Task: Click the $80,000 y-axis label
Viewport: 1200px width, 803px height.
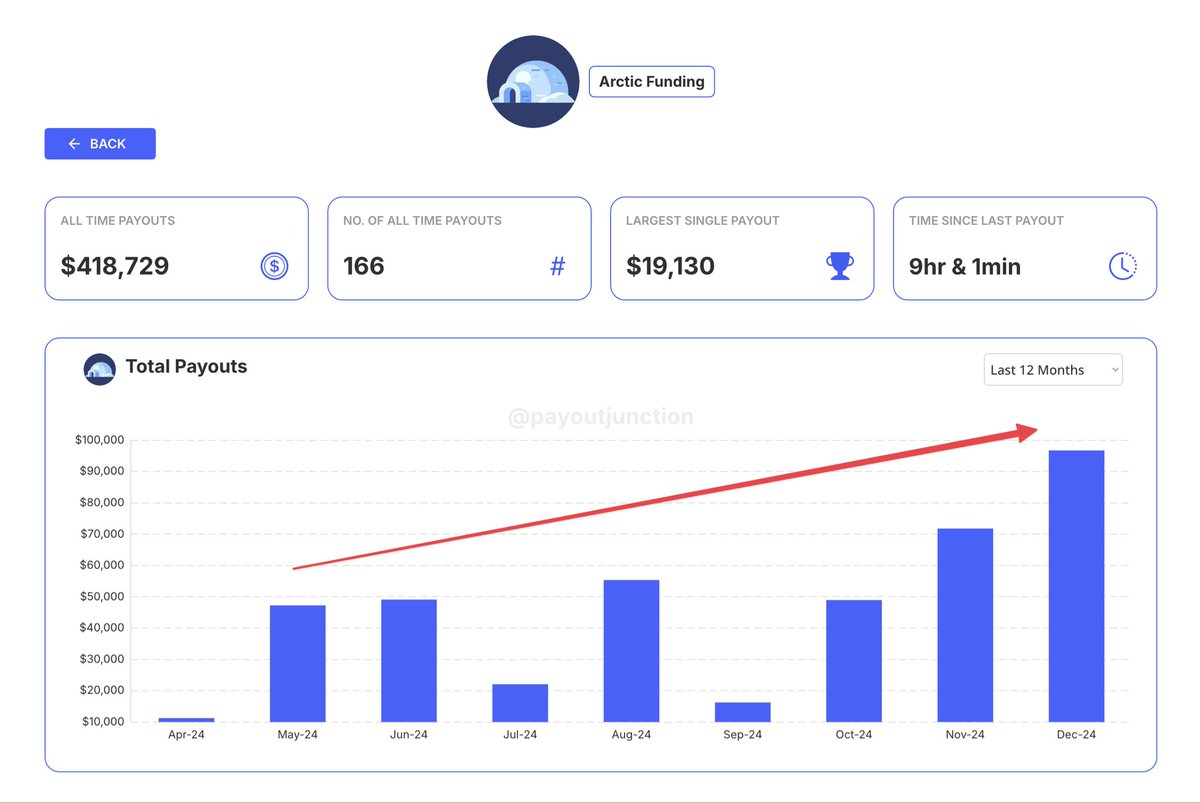Action: pos(102,503)
